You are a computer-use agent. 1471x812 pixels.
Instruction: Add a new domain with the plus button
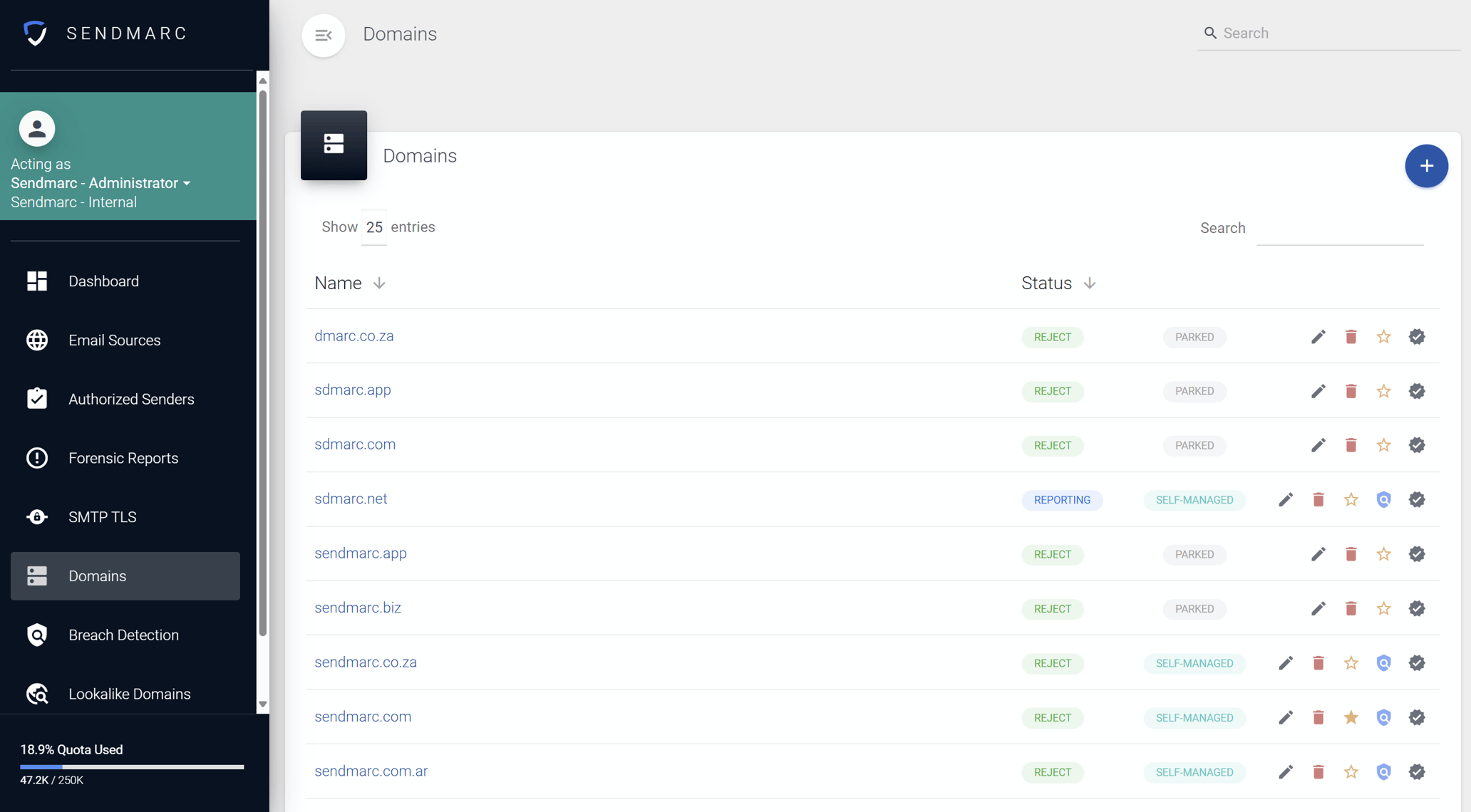click(1426, 165)
